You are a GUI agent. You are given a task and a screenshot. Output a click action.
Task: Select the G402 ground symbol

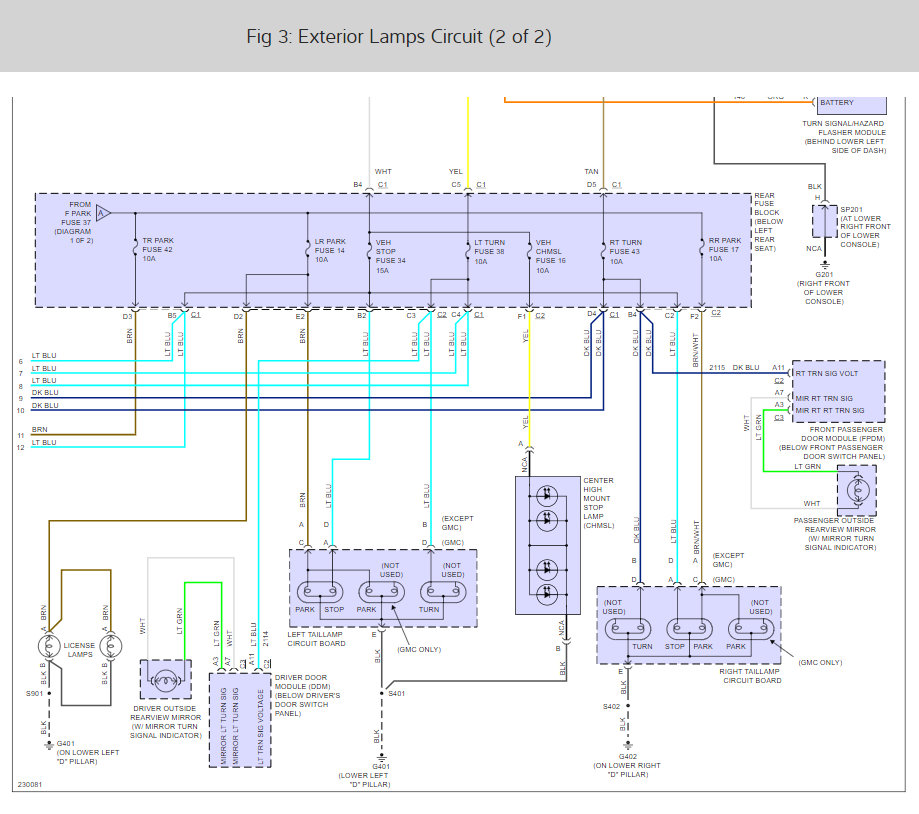[628, 745]
